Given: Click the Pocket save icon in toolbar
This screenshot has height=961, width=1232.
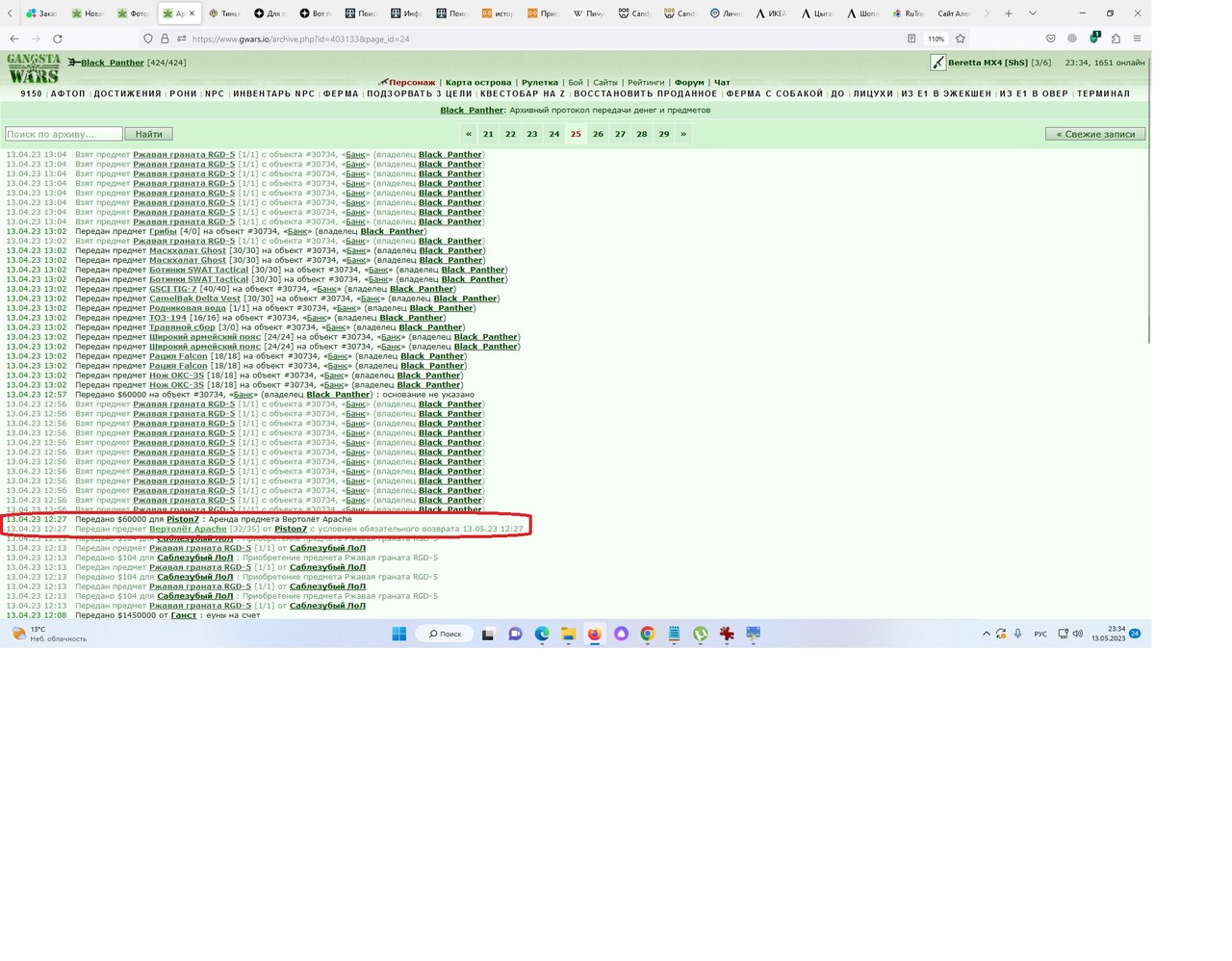Looking at the screenshot, I should 1050,39.
